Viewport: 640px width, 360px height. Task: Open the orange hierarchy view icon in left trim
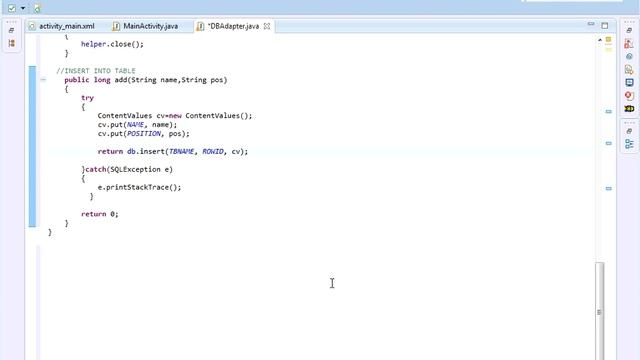pos(11,43)
